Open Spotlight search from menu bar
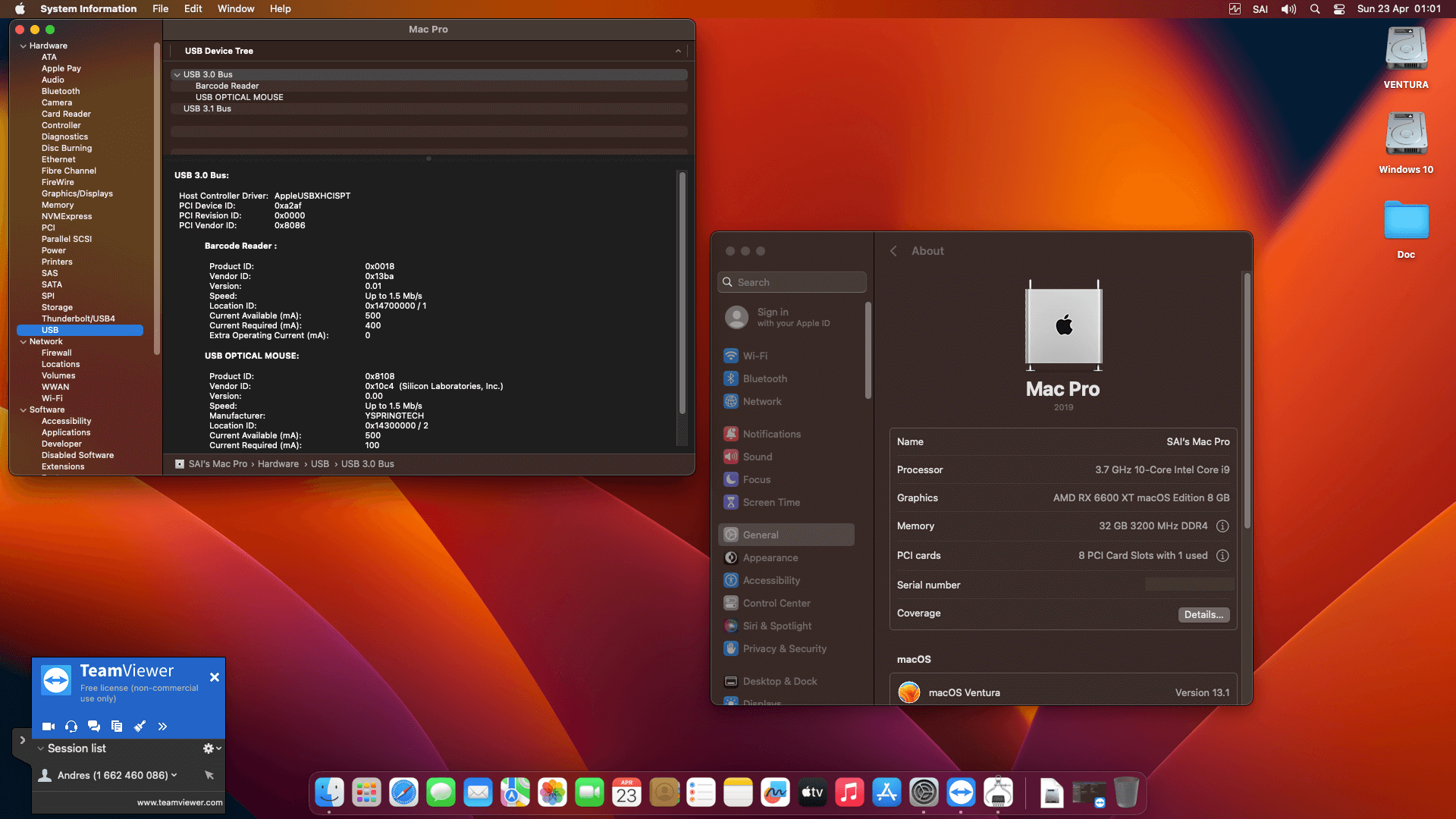 [x=1314, y=8]
